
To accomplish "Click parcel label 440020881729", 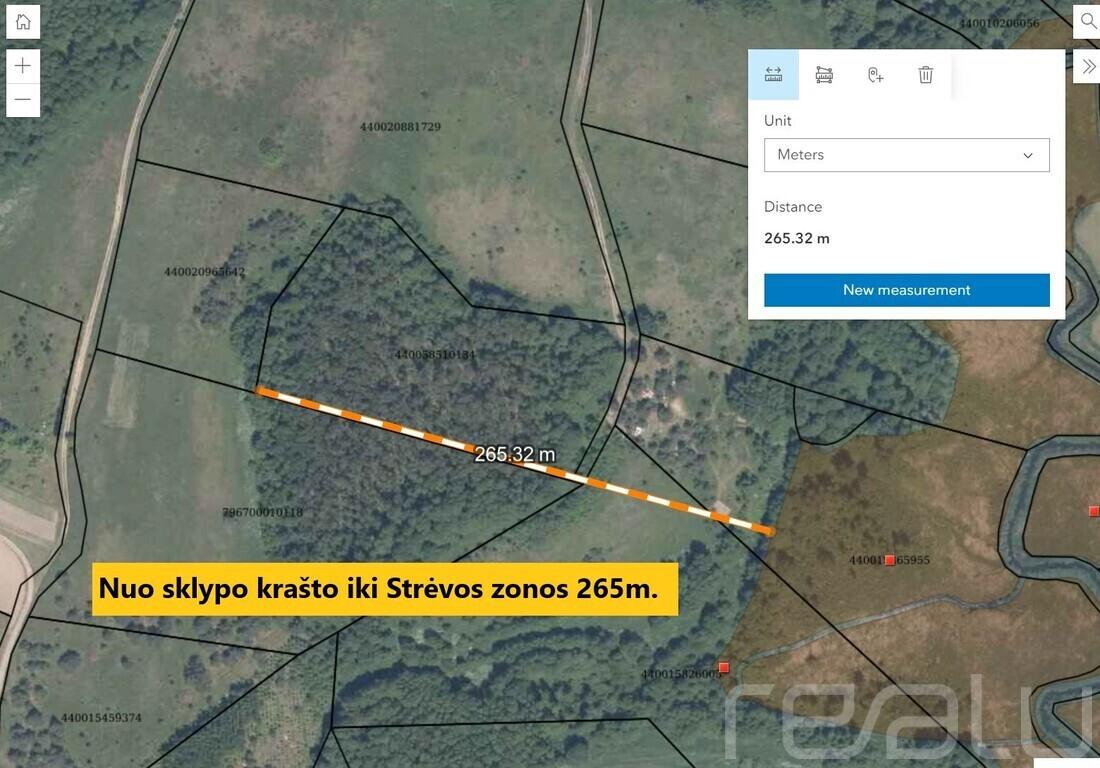I will point(400,127).
